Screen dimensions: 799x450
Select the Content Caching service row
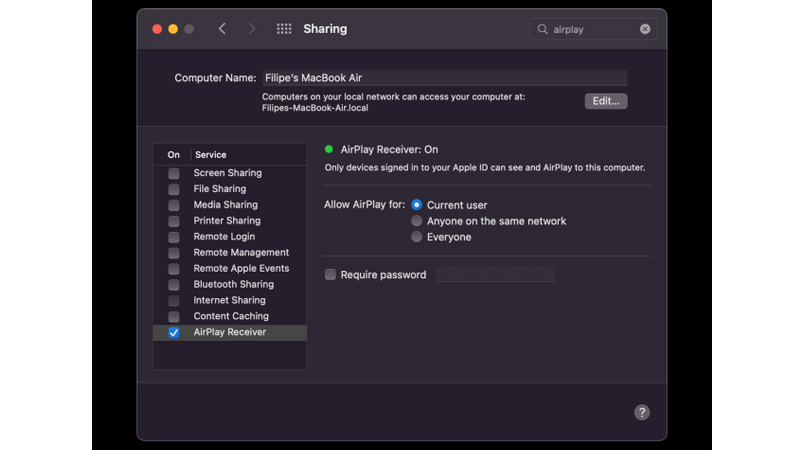point(230,316)
